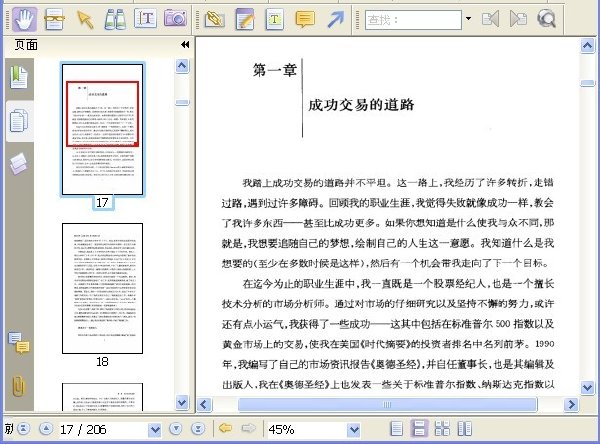The width and height of the screenshot is (600, 444).
Task: Open the notepad pencil annotation tool
Action: click(x=245, y=19)
